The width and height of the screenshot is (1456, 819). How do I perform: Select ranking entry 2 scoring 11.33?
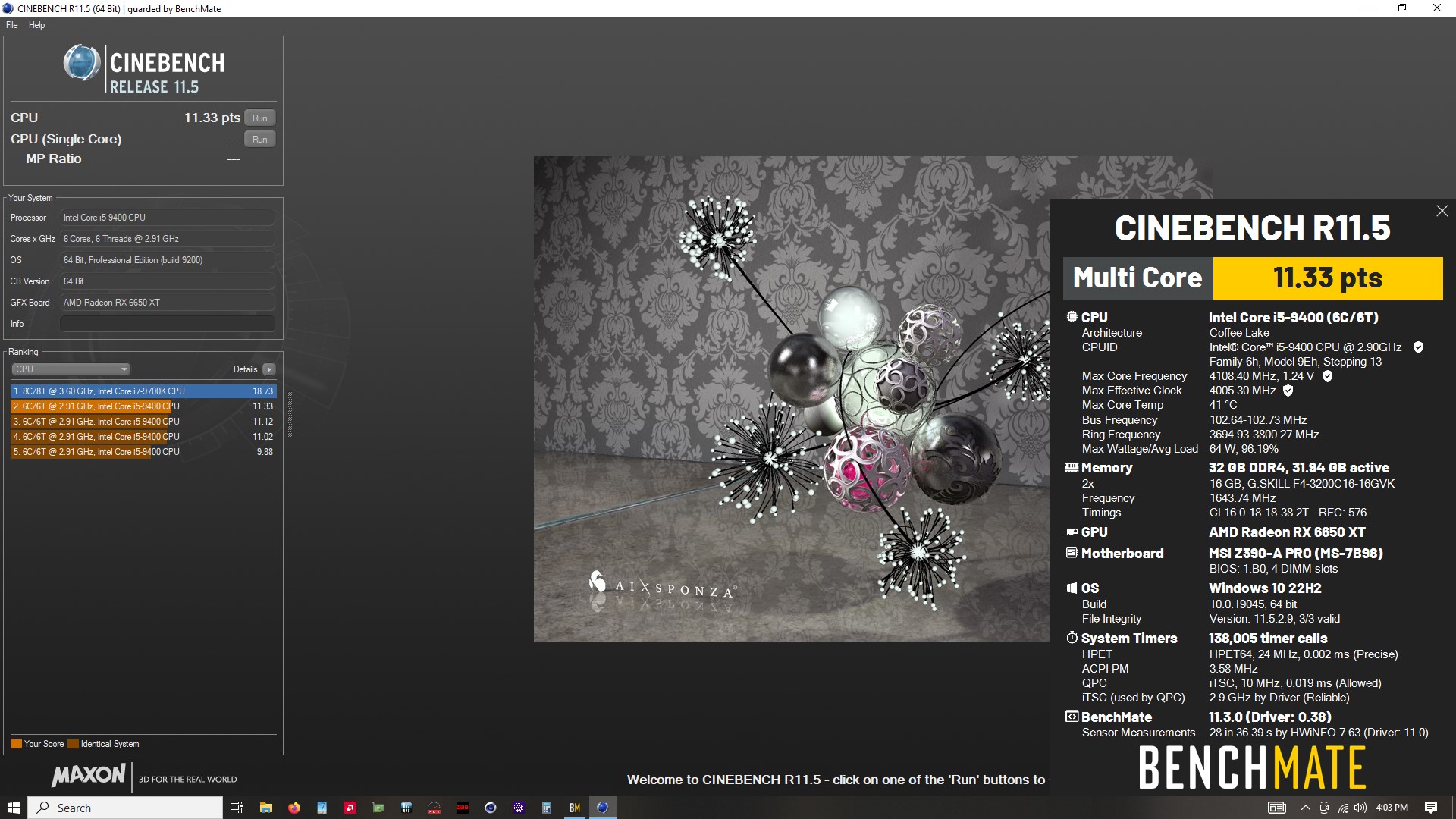coord(143,406)
